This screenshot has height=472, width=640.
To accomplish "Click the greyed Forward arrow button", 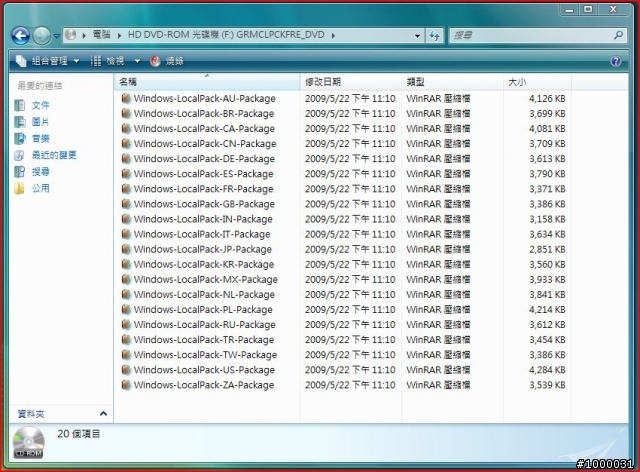I will pos(41,36).
